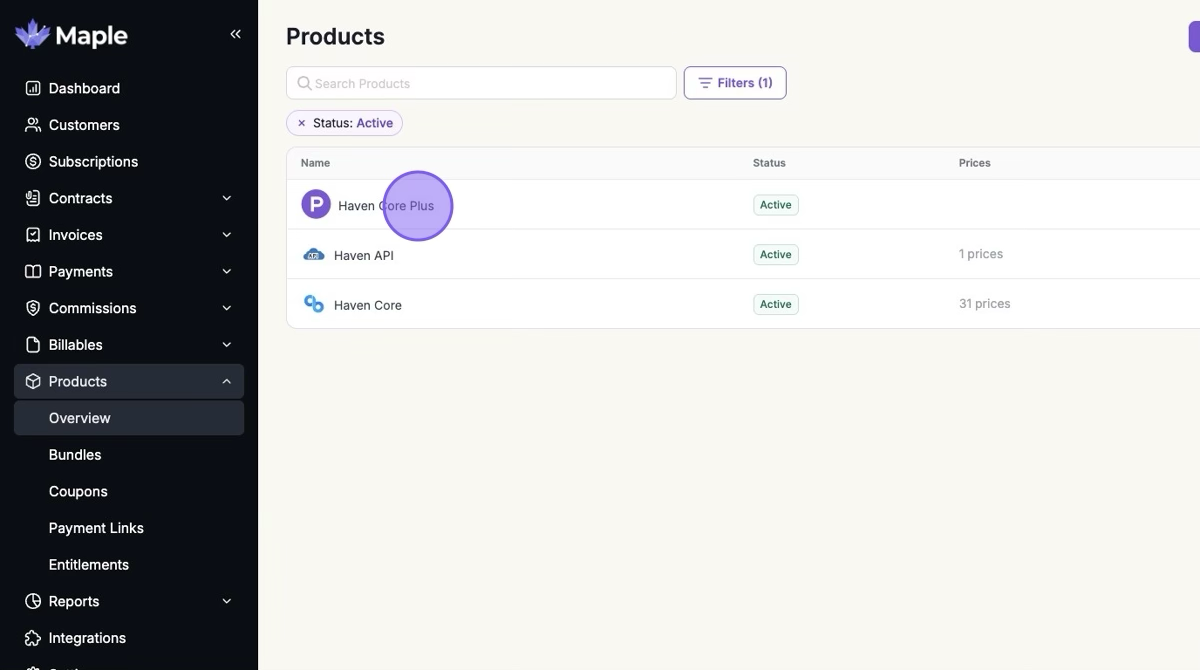
Task: Expand the Invoices section chevron
Action: (226, 235)
